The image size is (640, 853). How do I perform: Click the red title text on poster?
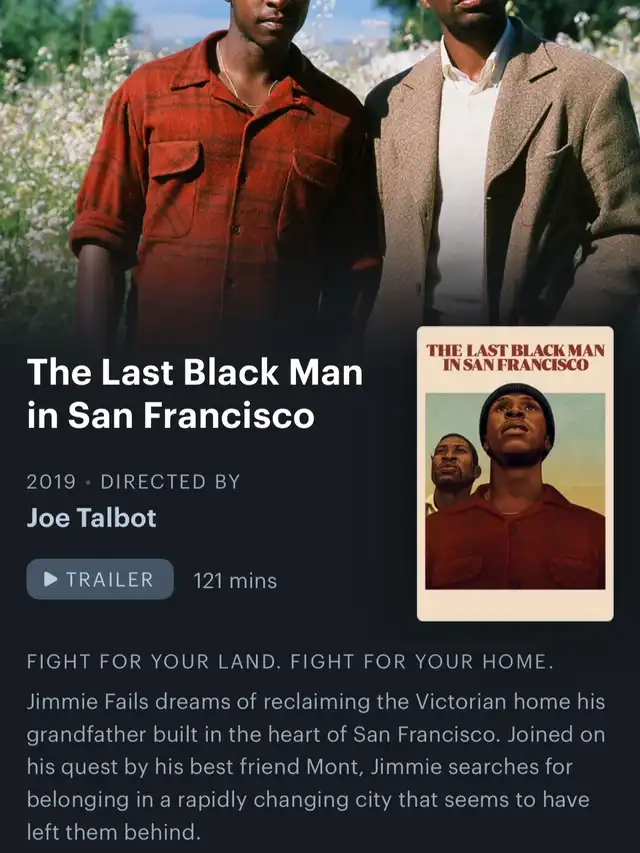(515, 357)
